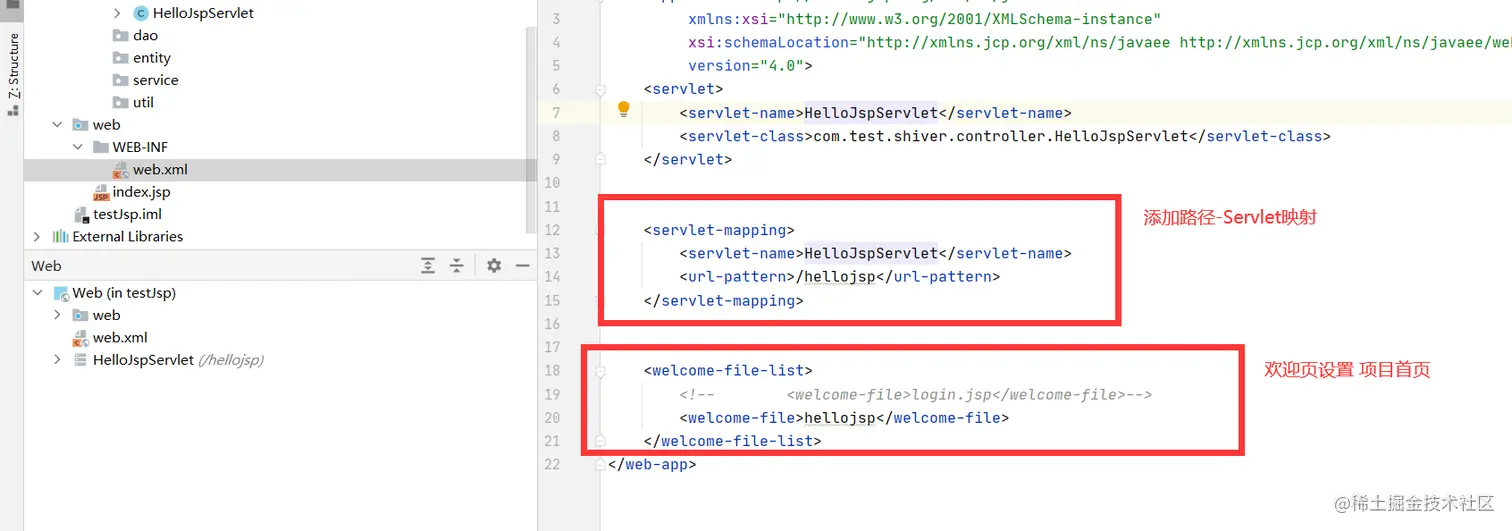This screenshot has width=1512, height=531.
Task: Click the Web (in testJsp) facet icon
Action: 61,293
